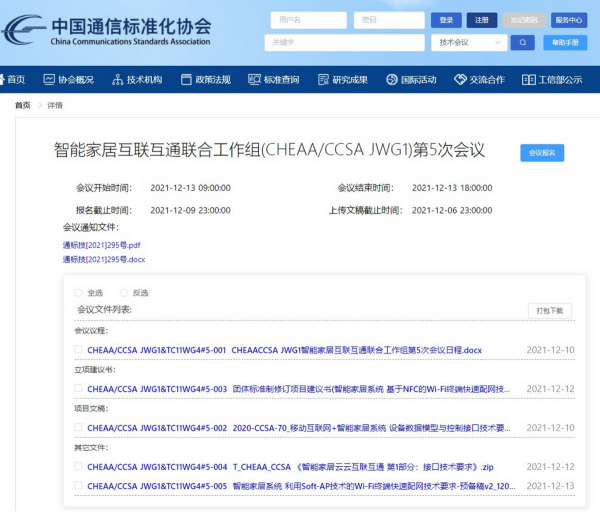Check the box for file #5-004
Screen dimensions: 600x520
(x=78, y=466)
